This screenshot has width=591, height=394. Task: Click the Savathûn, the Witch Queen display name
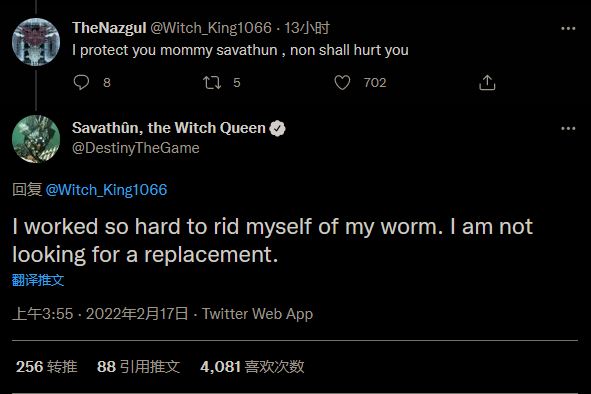coord(169,128)
